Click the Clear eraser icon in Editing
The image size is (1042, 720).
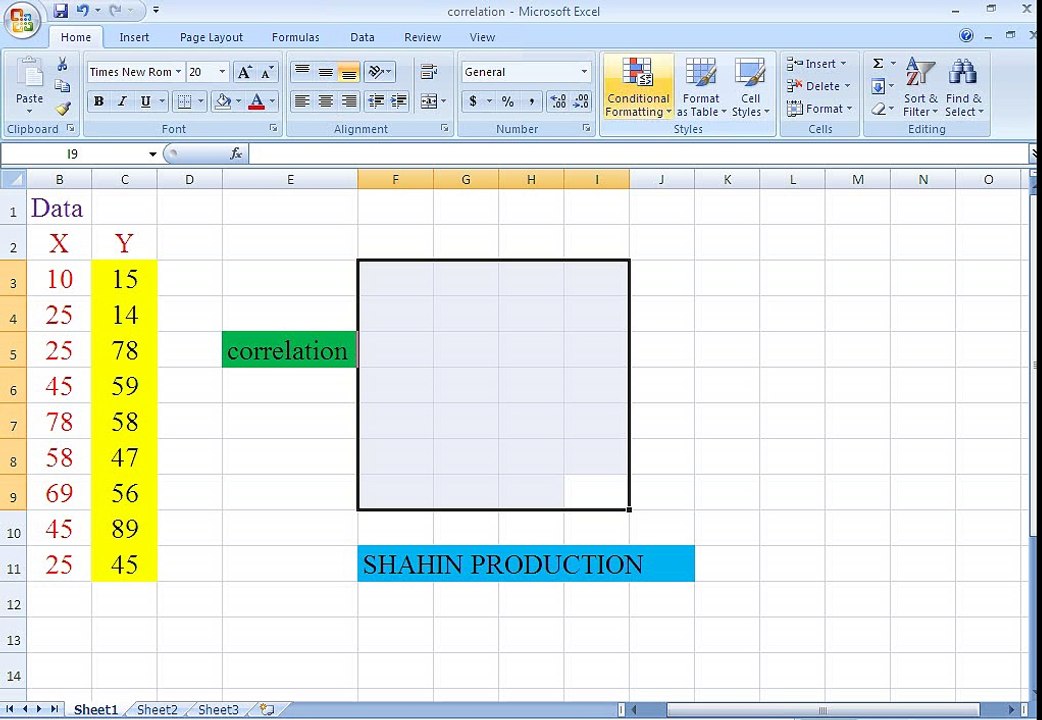click(878, 108)
